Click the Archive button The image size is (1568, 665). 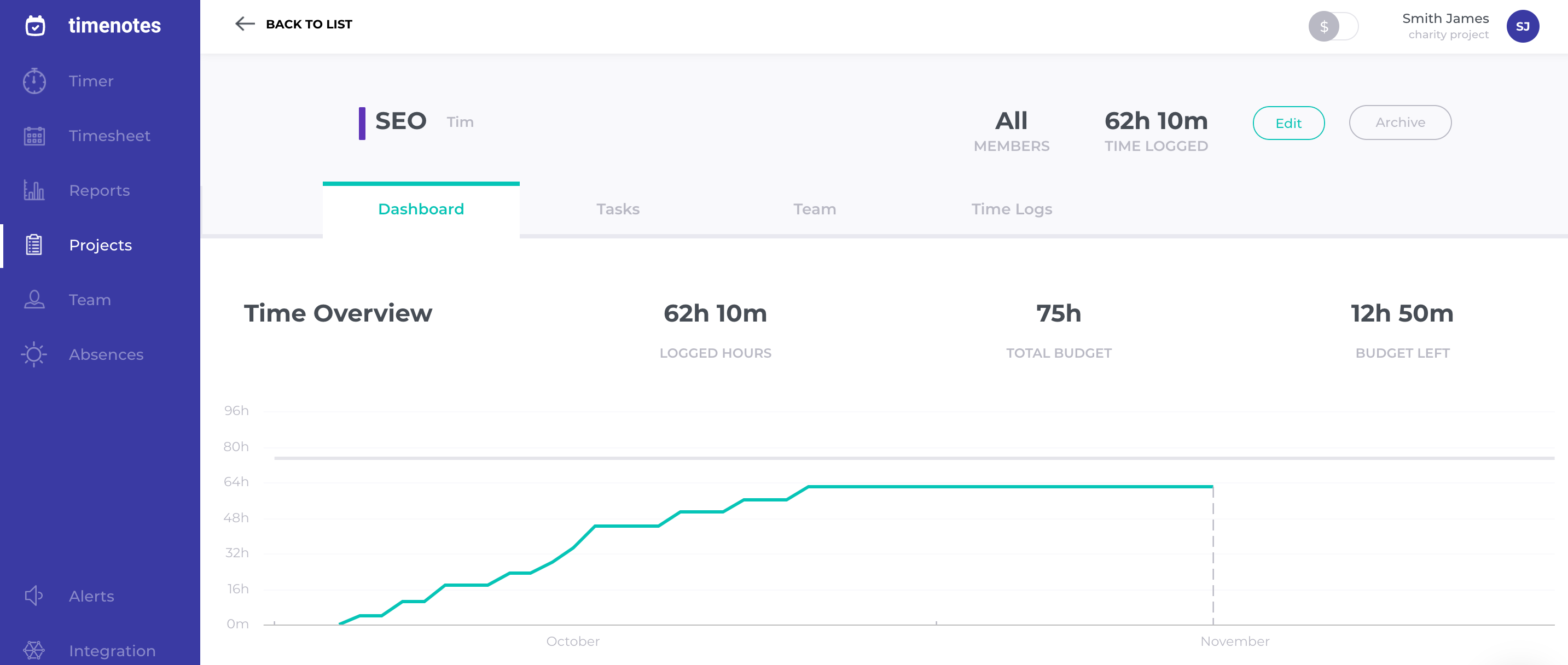(1399, 122)
